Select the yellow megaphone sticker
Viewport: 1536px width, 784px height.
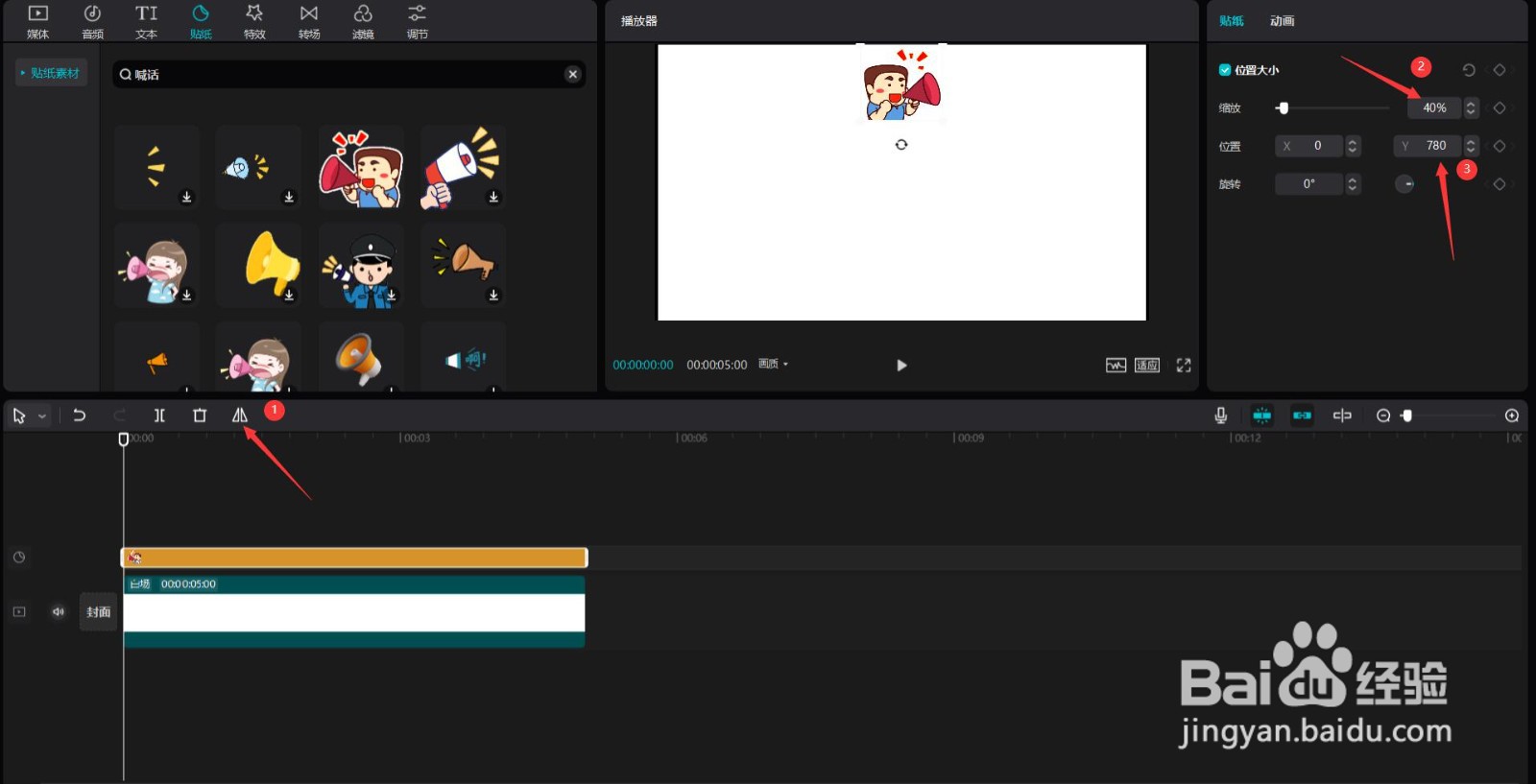259,265
